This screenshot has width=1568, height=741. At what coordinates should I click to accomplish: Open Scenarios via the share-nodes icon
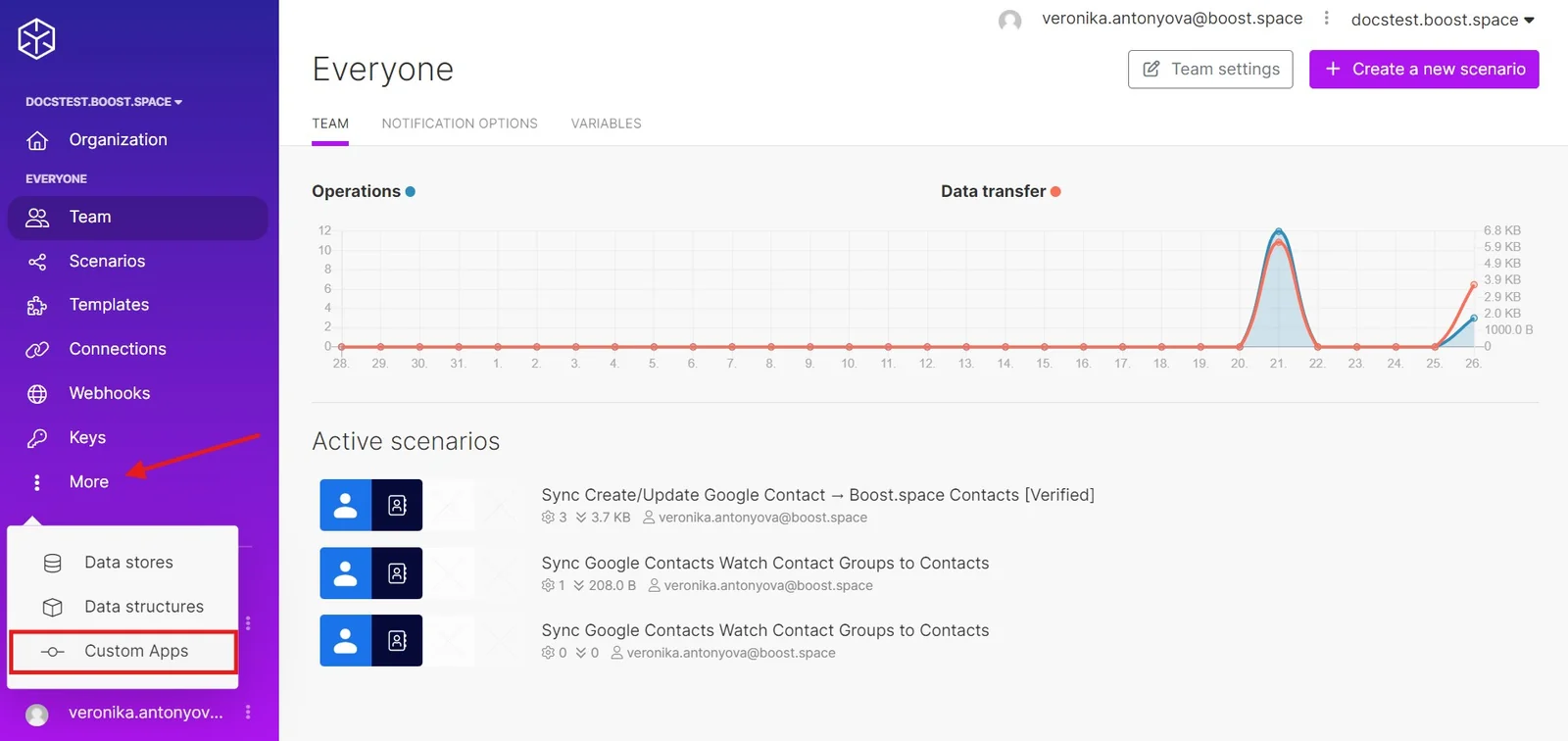click(x=37, y=262)
